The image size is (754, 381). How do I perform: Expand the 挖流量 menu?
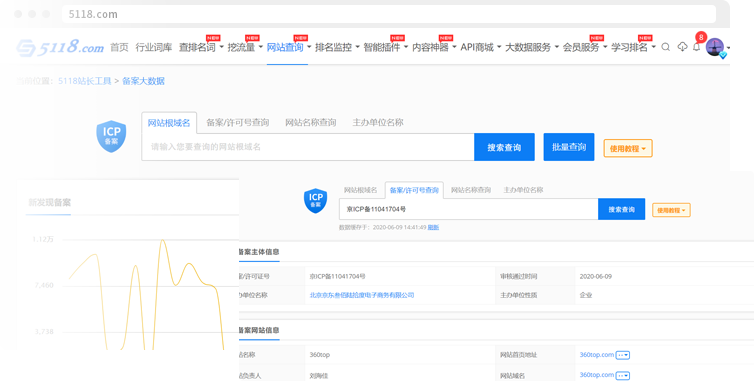pyautogui.click(x=245, y=47)
